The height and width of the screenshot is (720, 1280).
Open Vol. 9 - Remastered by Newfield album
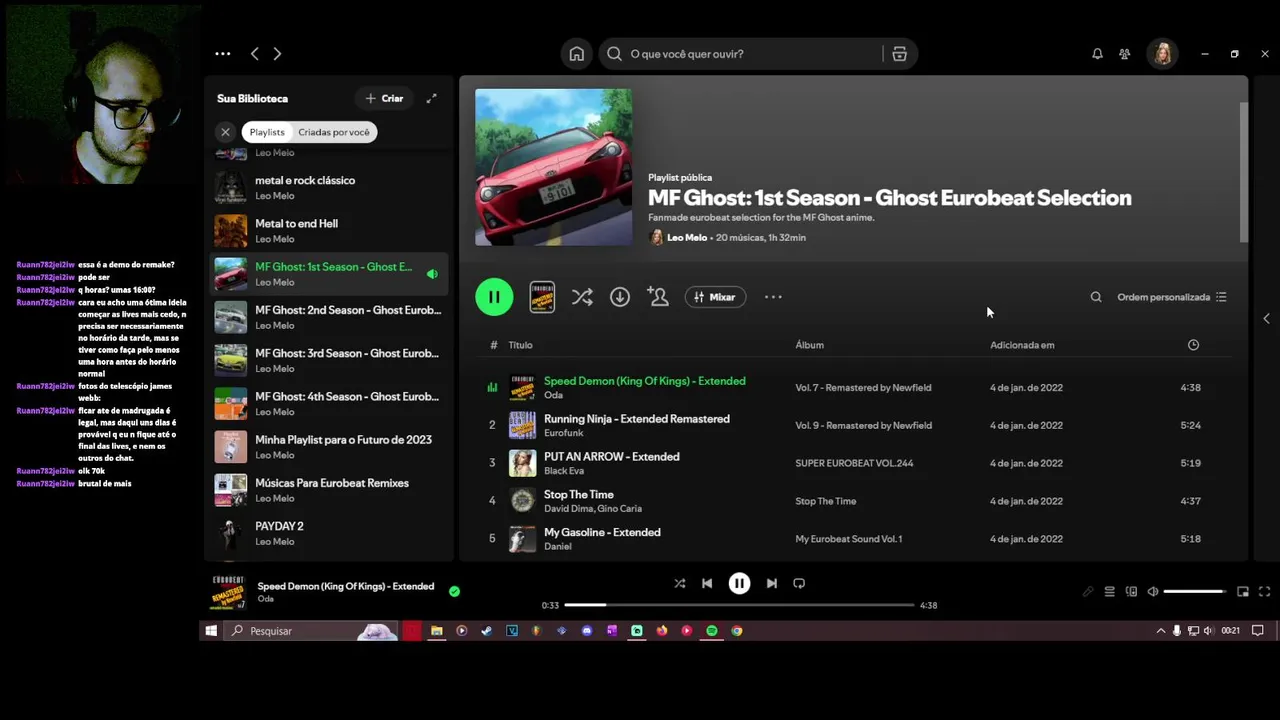pos(863,425)
